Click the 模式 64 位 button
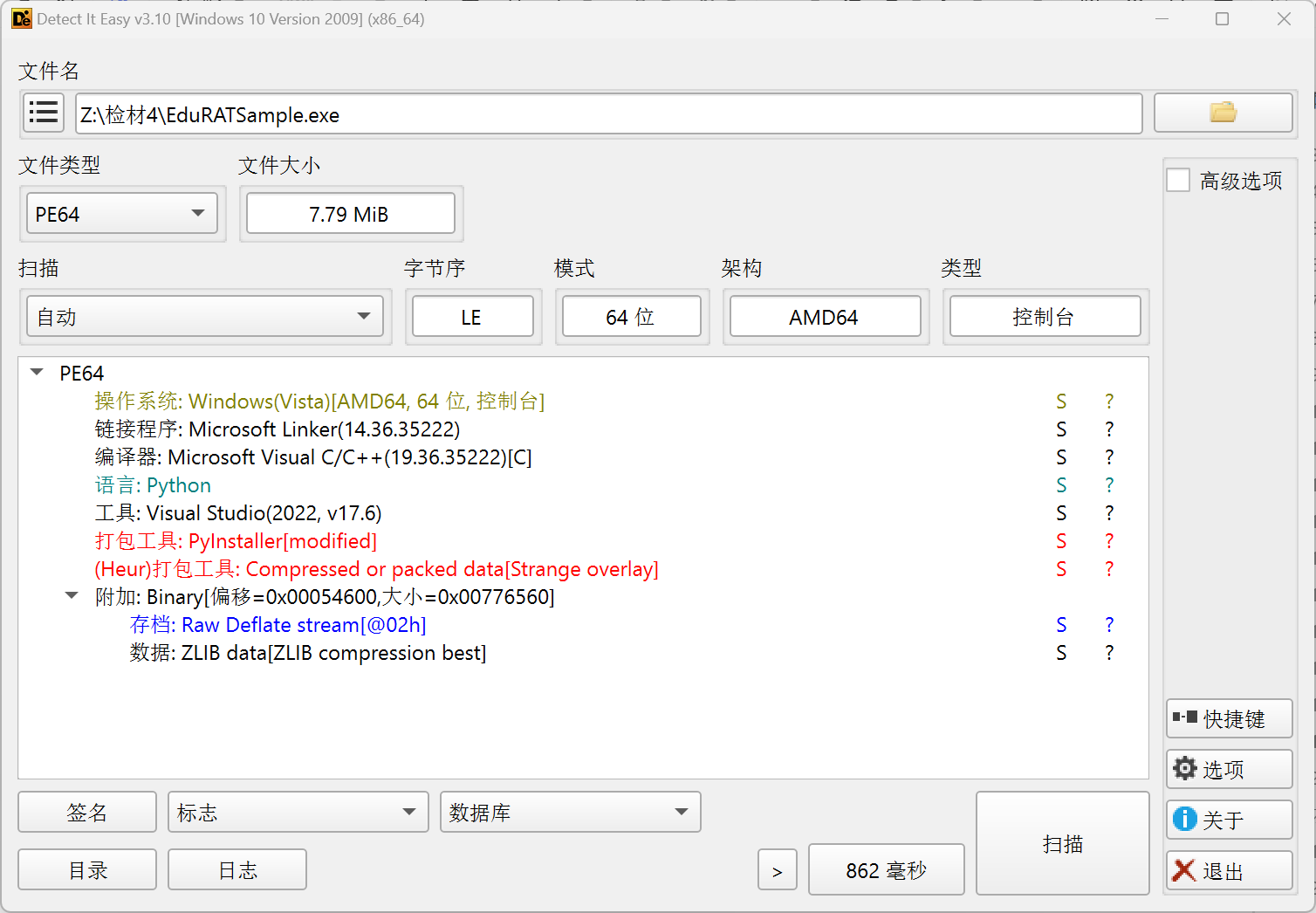This screenshot has height=913, width=1316. coord(632,317)
